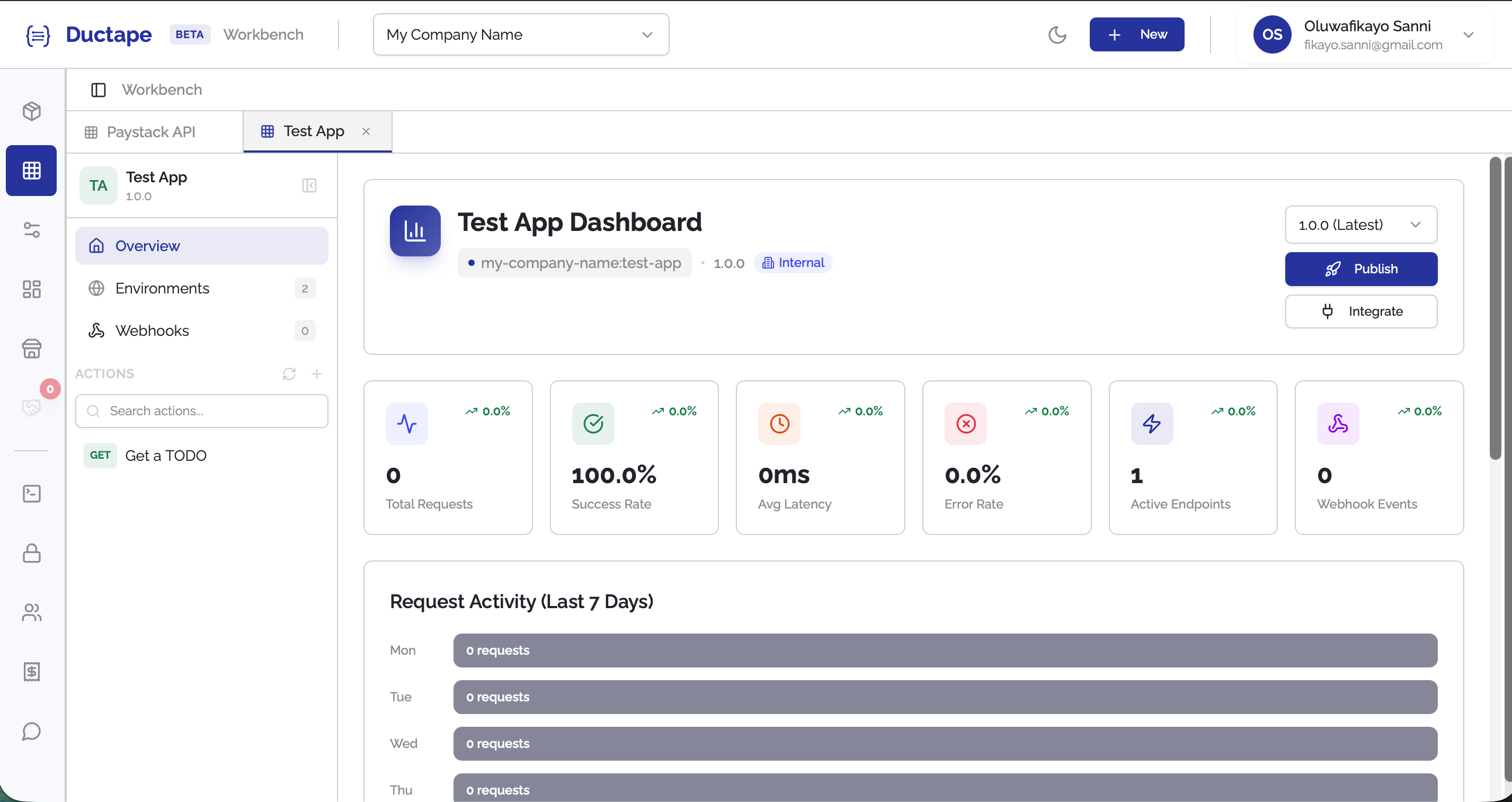
Task: Collapse the Test App side panel
Action: point(309,185)
